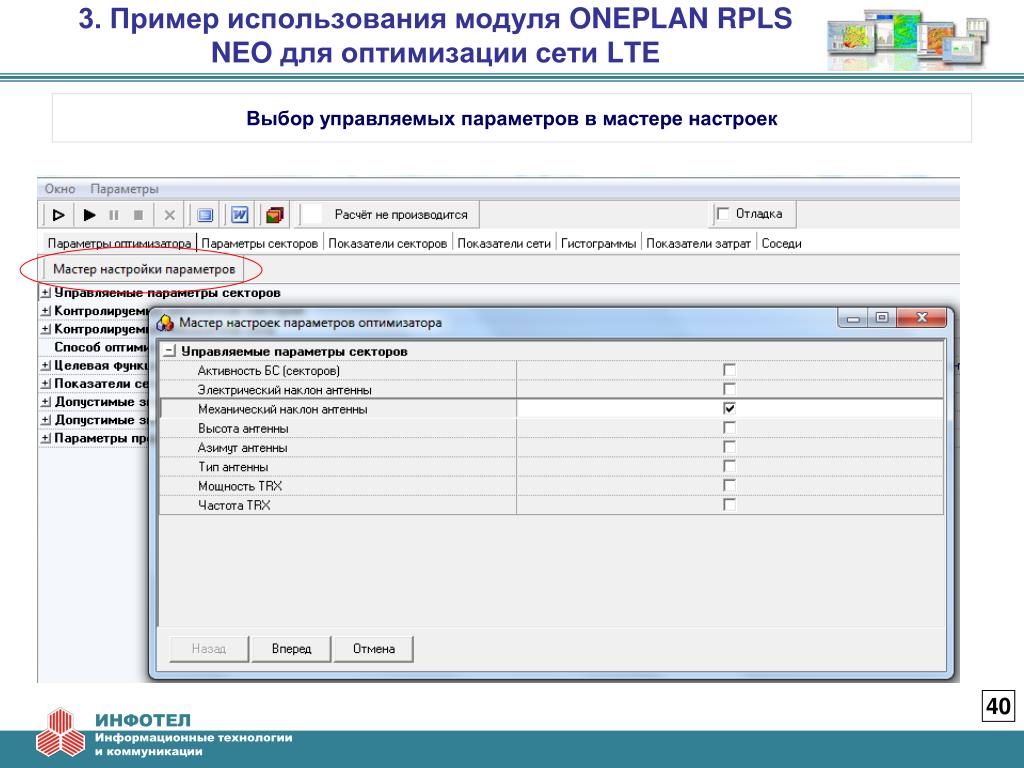Select the Азимут антенны row label

242,447
